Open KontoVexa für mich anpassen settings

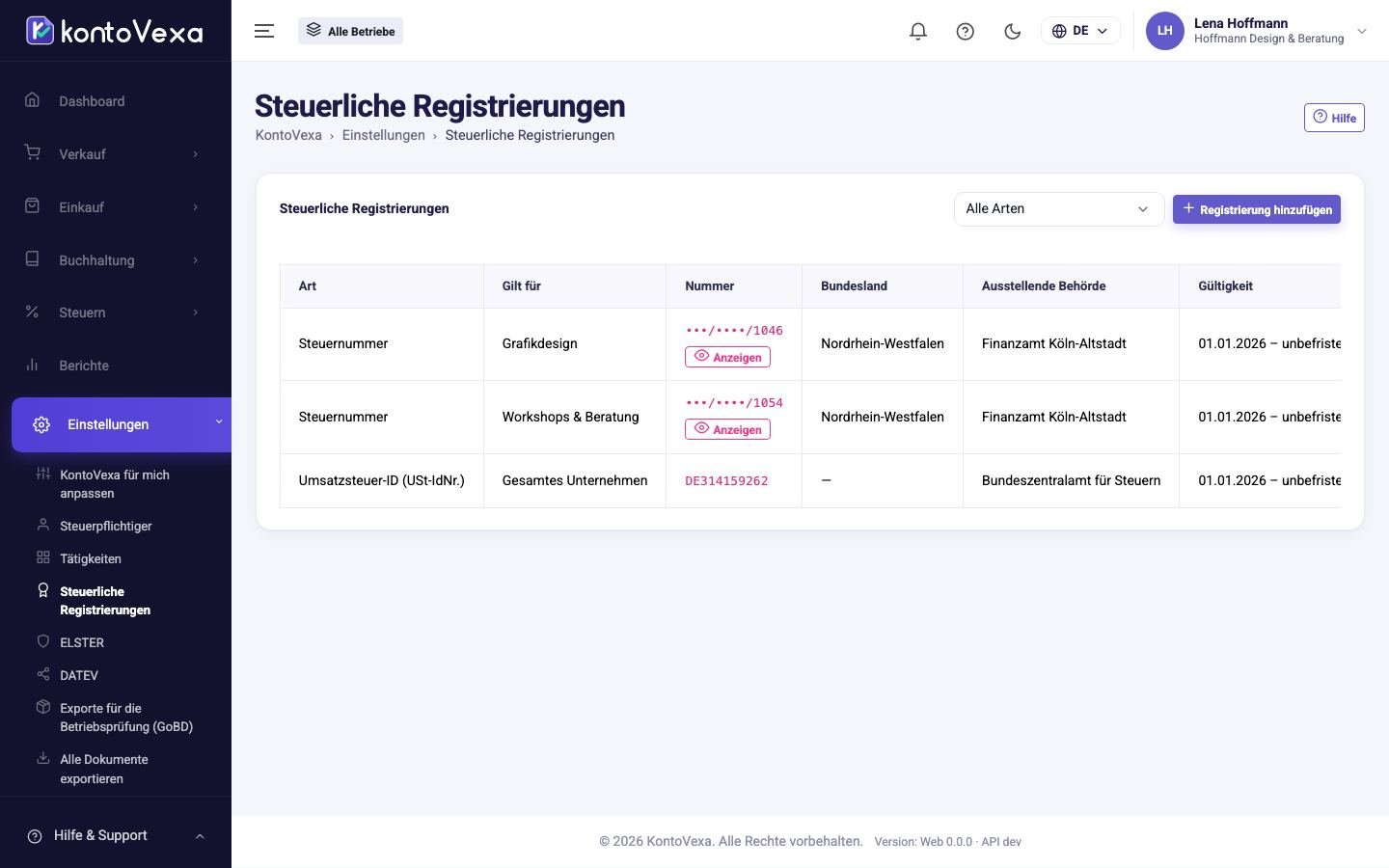(115, 484)
